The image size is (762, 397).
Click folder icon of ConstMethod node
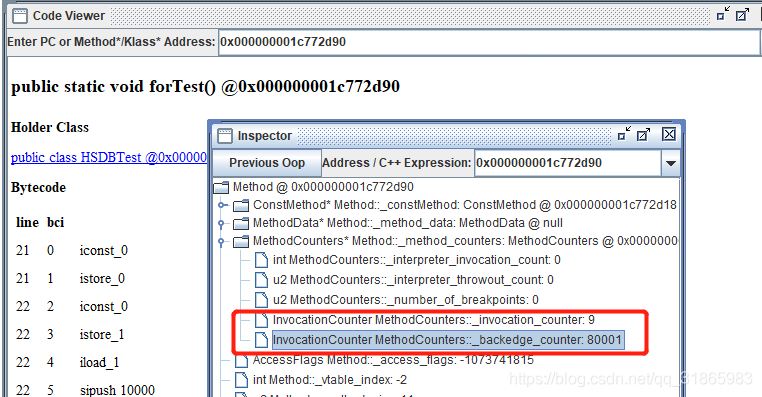(x=241, y=206)
